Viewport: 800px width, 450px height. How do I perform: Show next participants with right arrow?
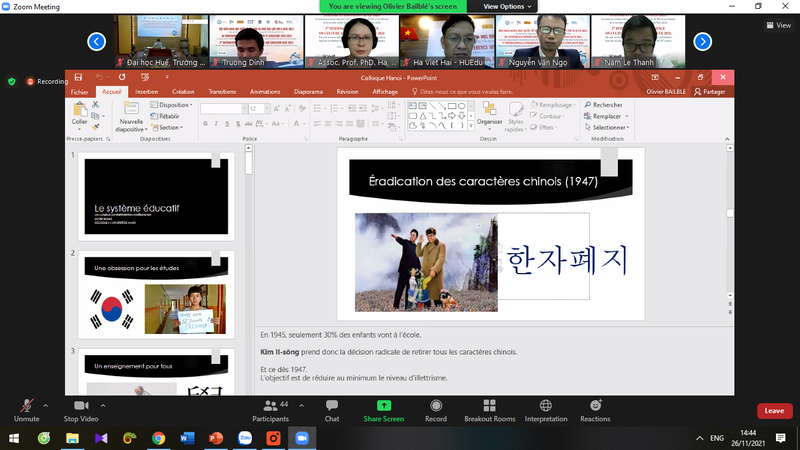click(x=703, y=41)
